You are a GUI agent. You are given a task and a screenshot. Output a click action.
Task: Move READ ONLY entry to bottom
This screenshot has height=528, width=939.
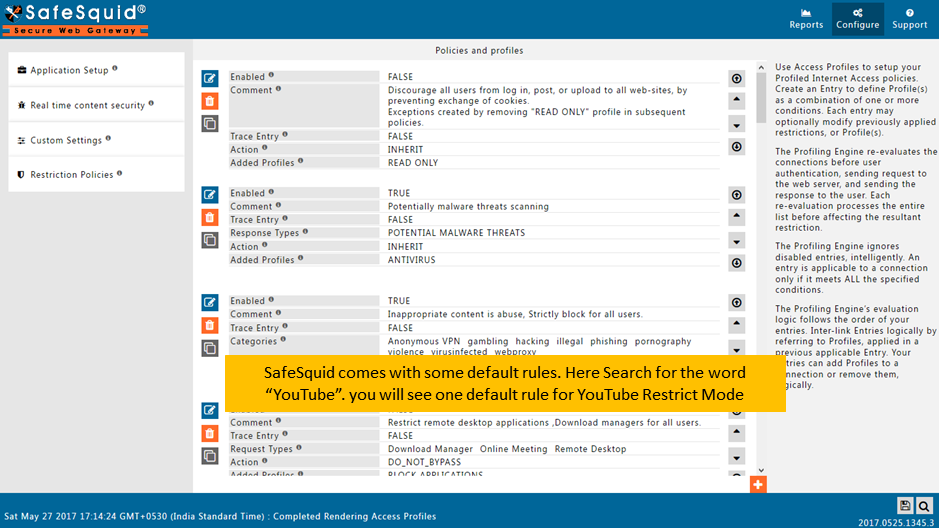click(x=737, y=147)
